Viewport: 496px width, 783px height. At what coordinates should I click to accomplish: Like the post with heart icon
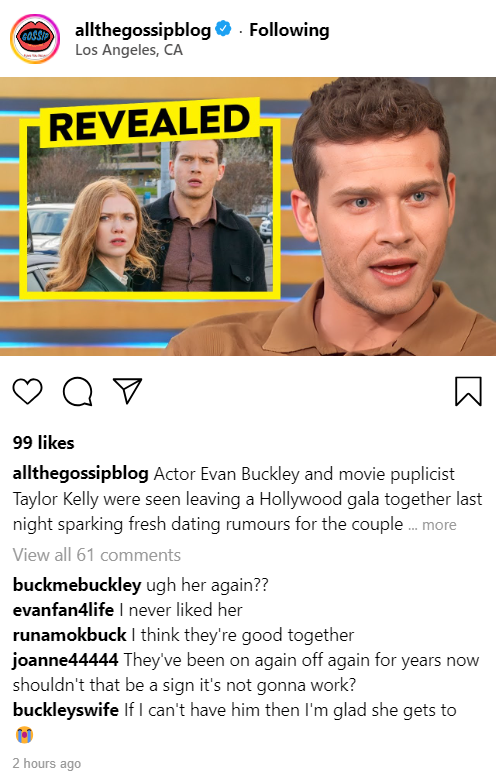coord(27,391)
